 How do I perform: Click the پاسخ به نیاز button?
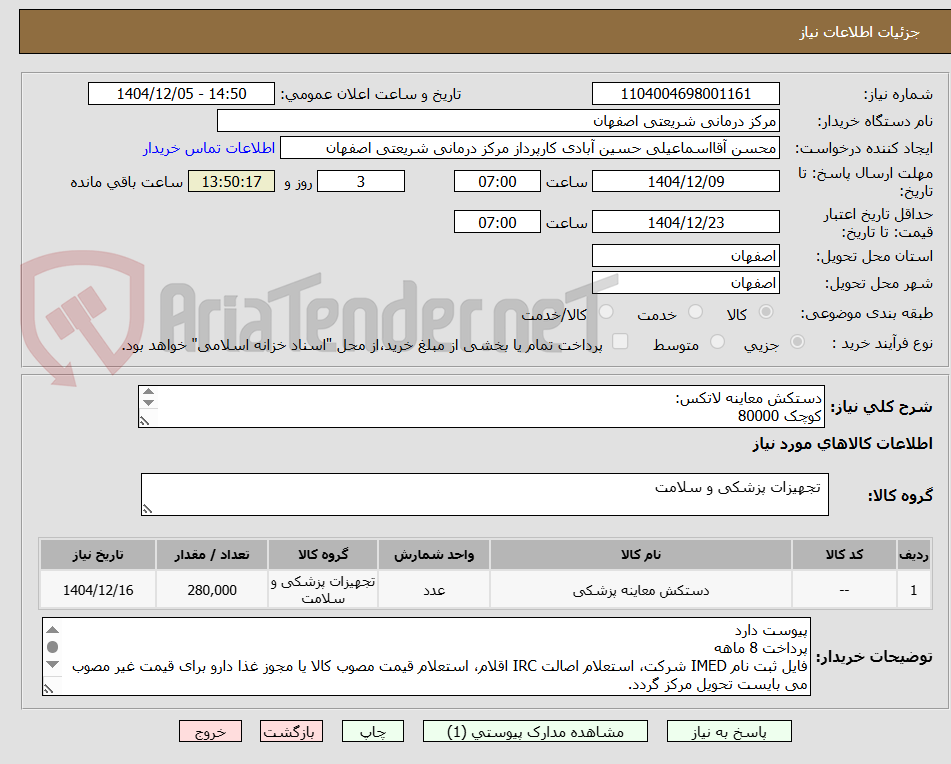click(729, 731)
